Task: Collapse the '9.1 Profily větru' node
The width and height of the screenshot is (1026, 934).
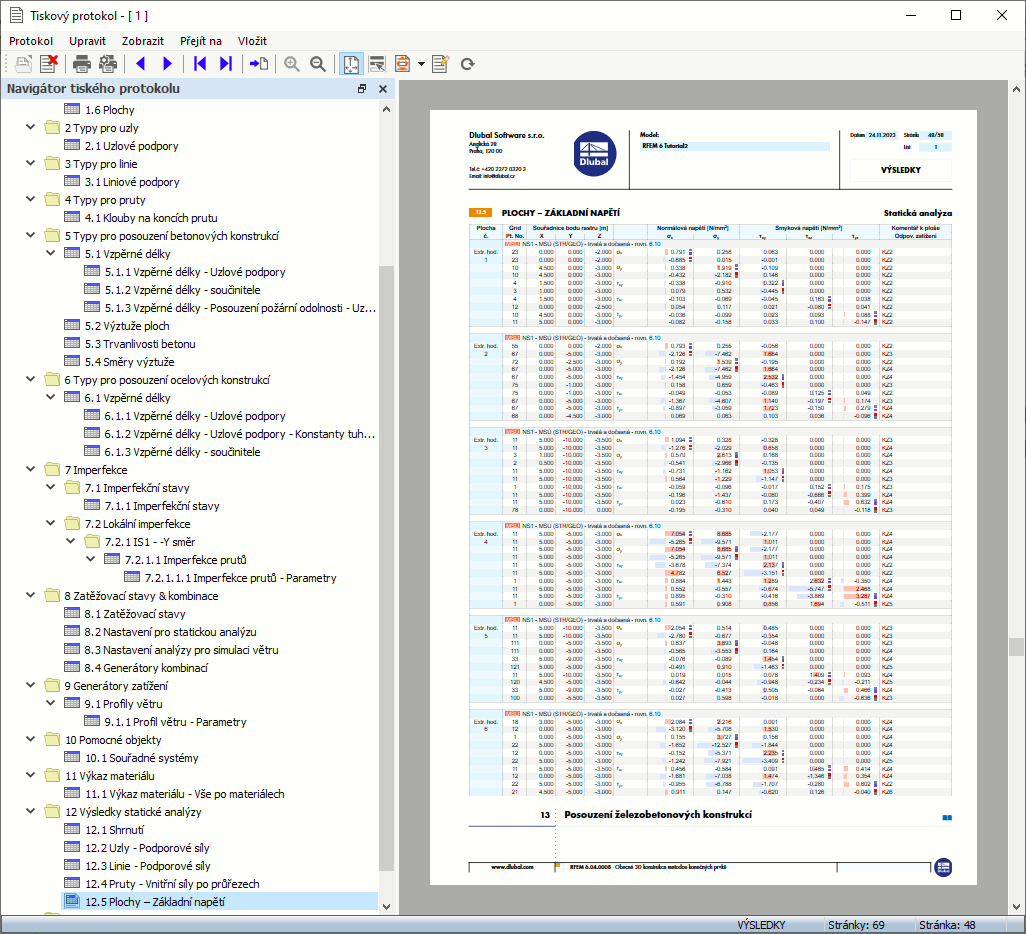Action: tap(50, 703)
